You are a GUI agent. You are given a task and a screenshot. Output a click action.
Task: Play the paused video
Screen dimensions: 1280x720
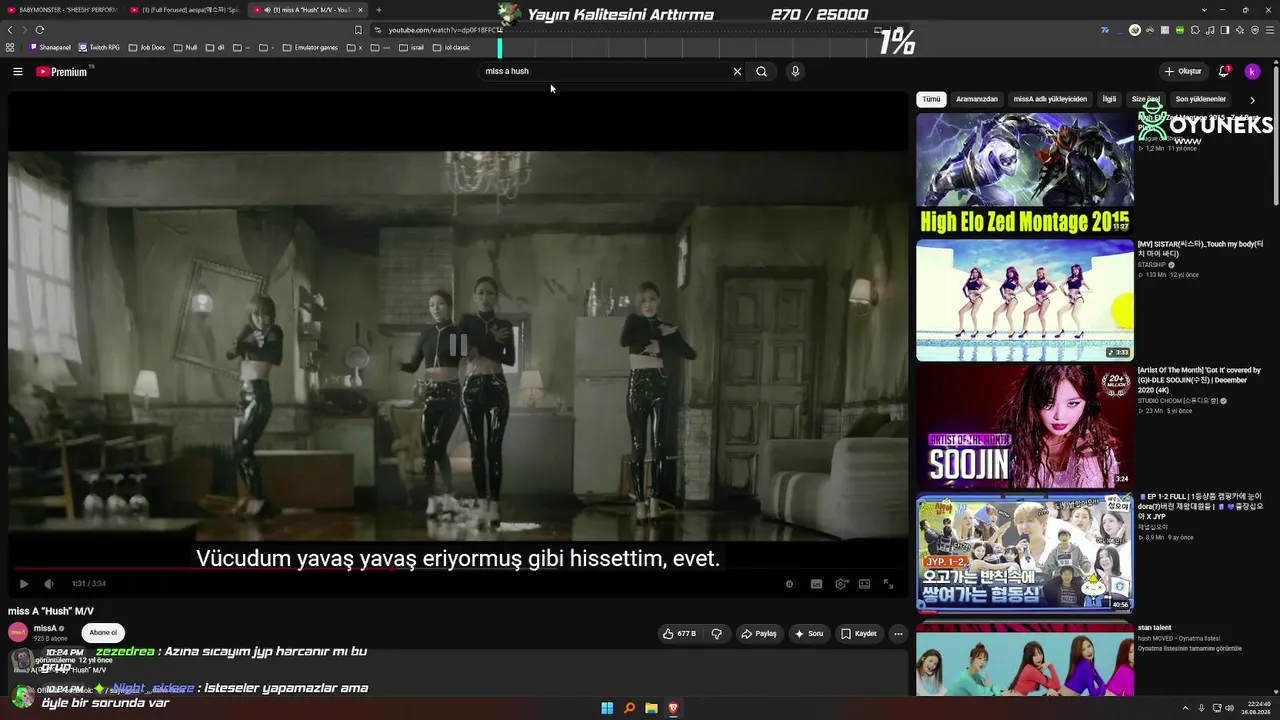tap(24, 584)
